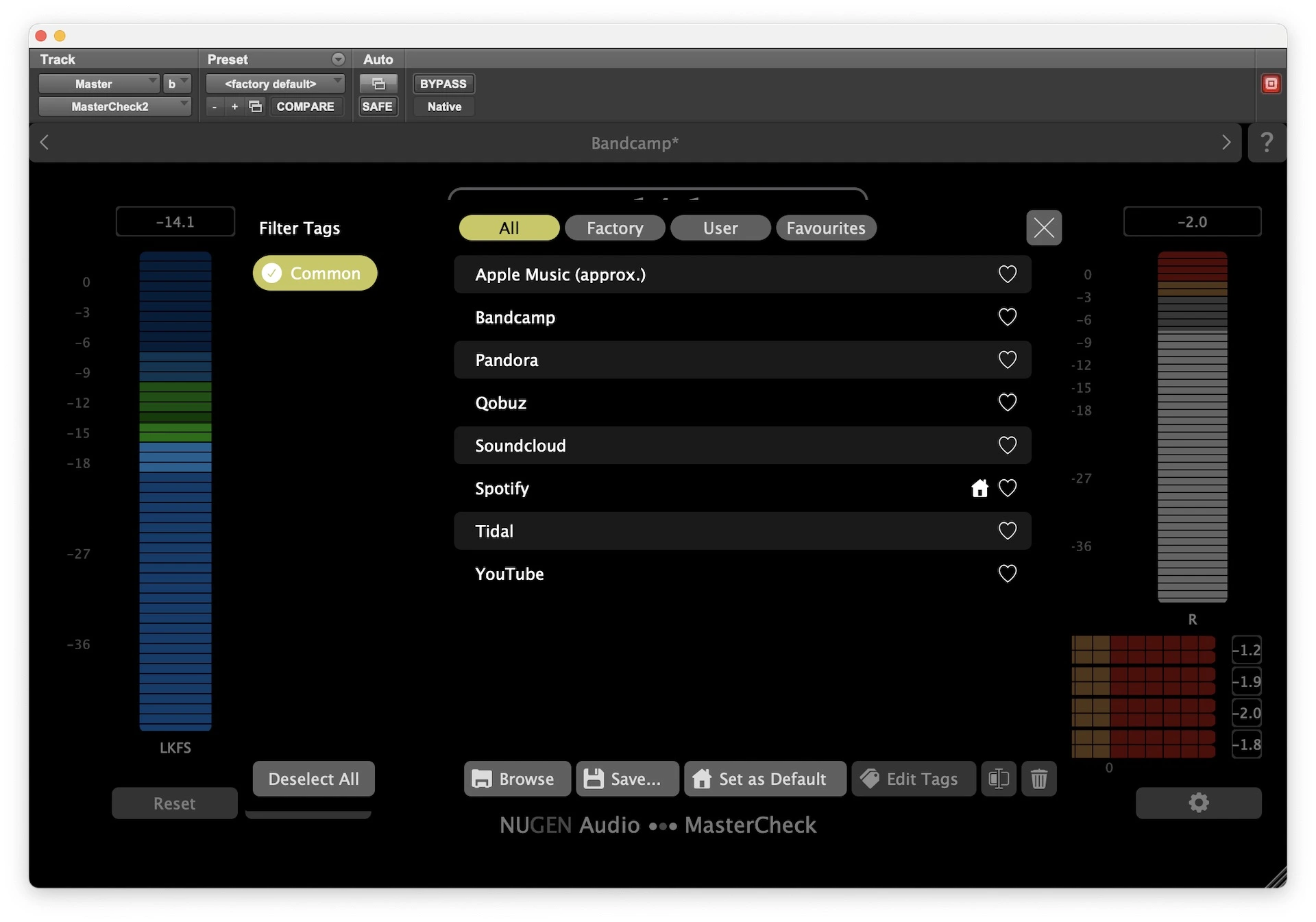Toggle BYPASS on the plugin

(x=443, y=84)
